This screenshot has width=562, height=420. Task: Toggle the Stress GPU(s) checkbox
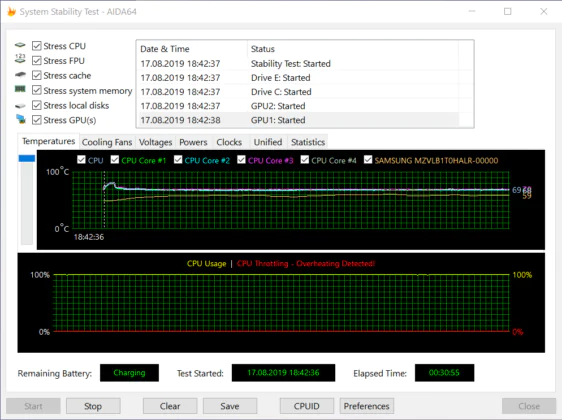click(x=37, y=120)
